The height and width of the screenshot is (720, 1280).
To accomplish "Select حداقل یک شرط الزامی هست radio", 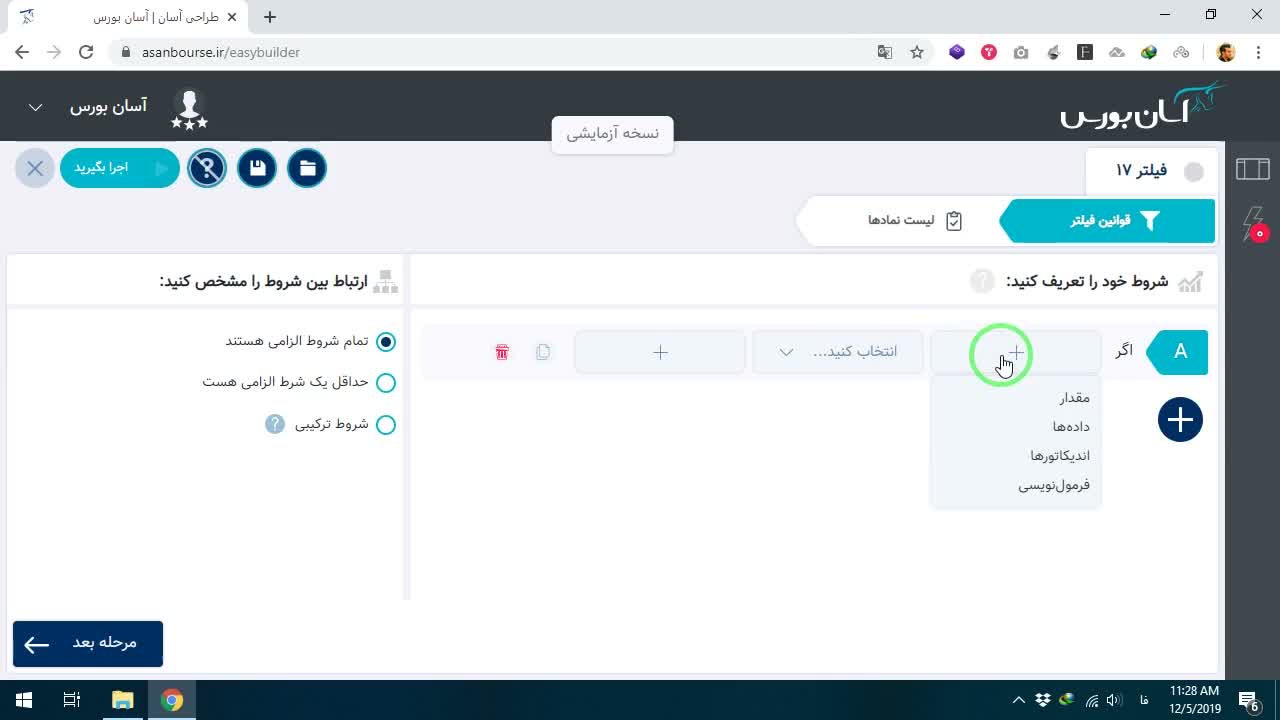I will (x=386, y=383).
